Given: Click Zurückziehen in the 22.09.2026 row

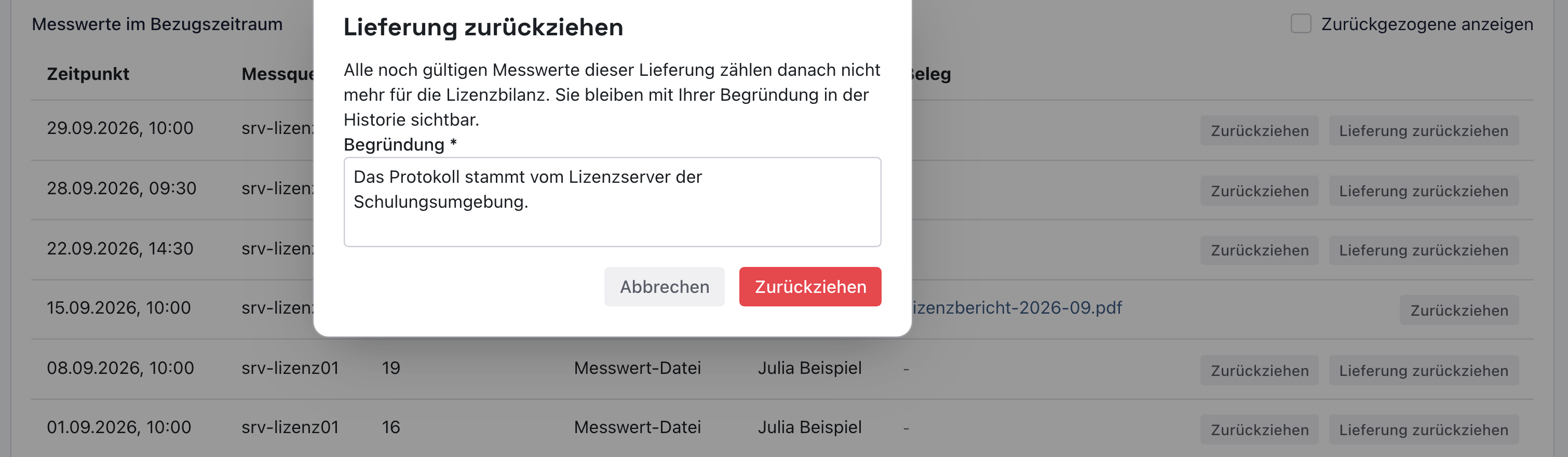Looking at the screenshot, I should (1259, 250).
